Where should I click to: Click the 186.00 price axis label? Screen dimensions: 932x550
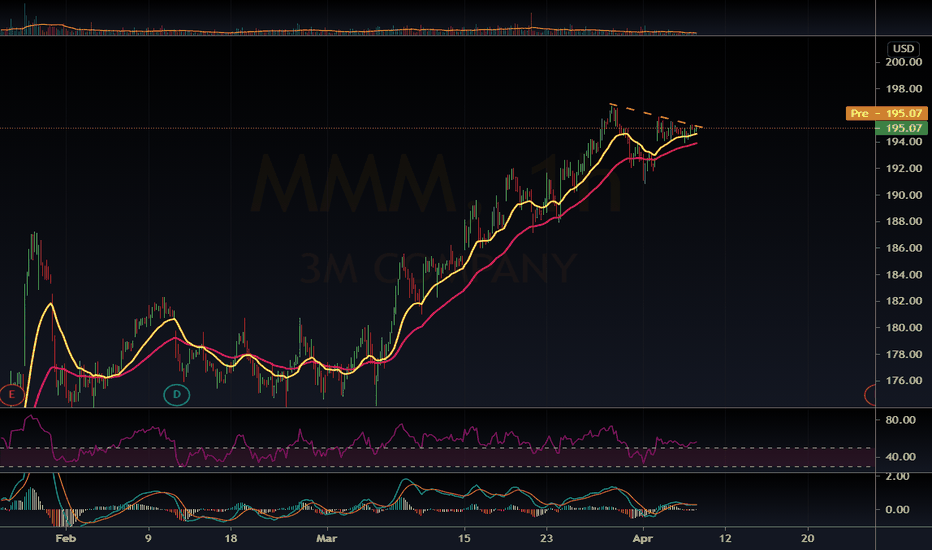[903, 248]
